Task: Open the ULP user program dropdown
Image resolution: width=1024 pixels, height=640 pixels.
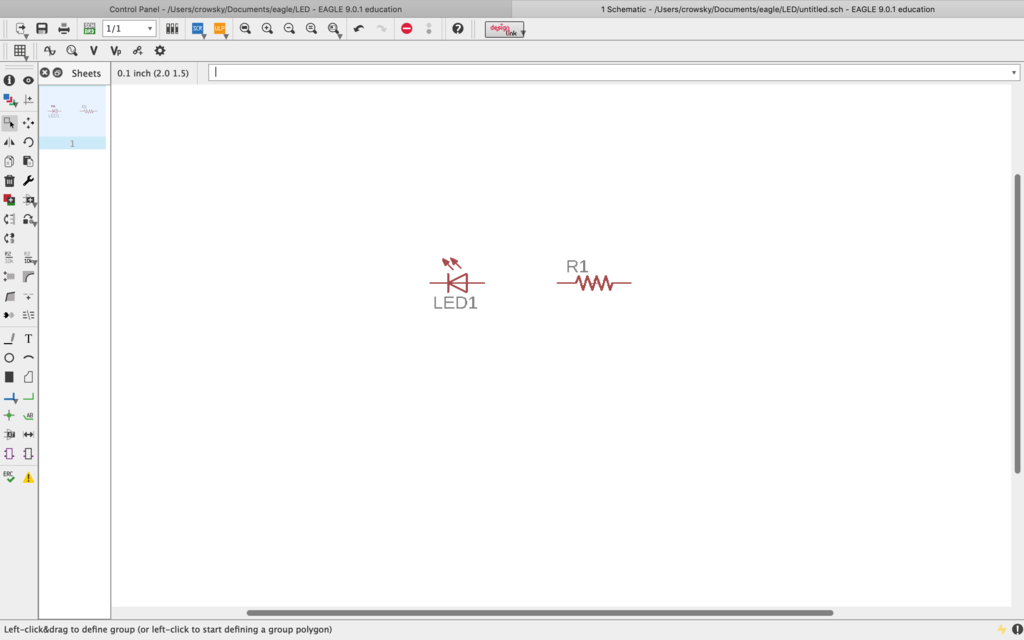Action: point(220,29)
